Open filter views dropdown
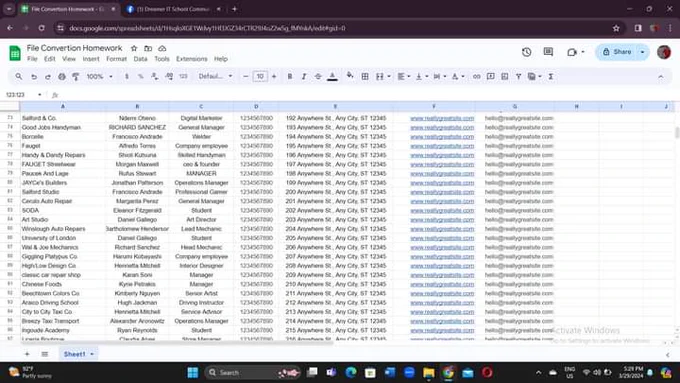The image size is (680, 383). pos(534,76)
